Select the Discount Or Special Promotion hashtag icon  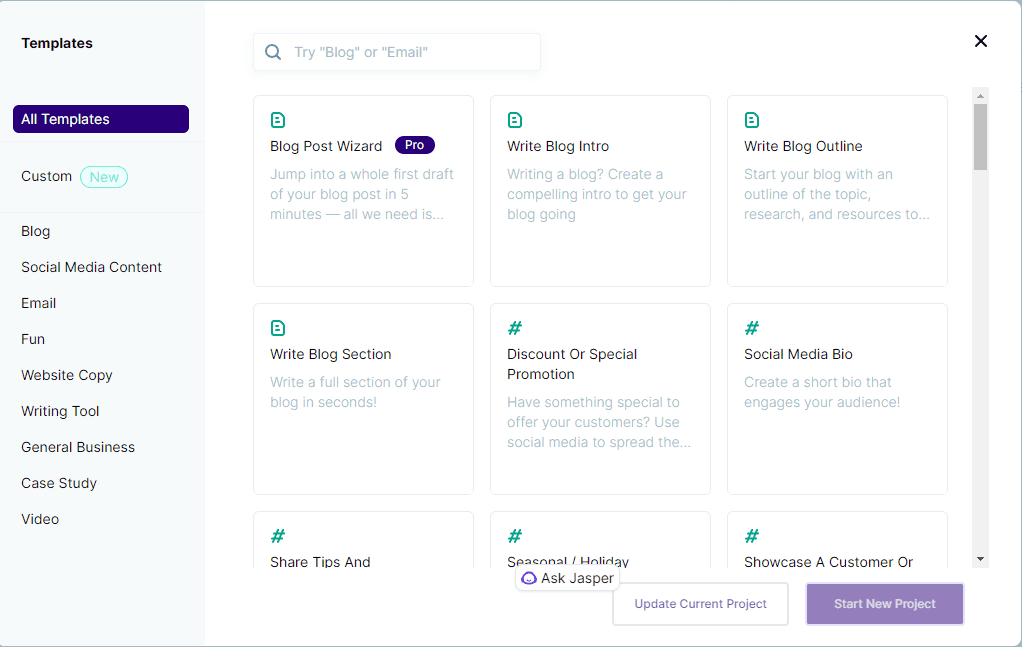pos(515,327)
